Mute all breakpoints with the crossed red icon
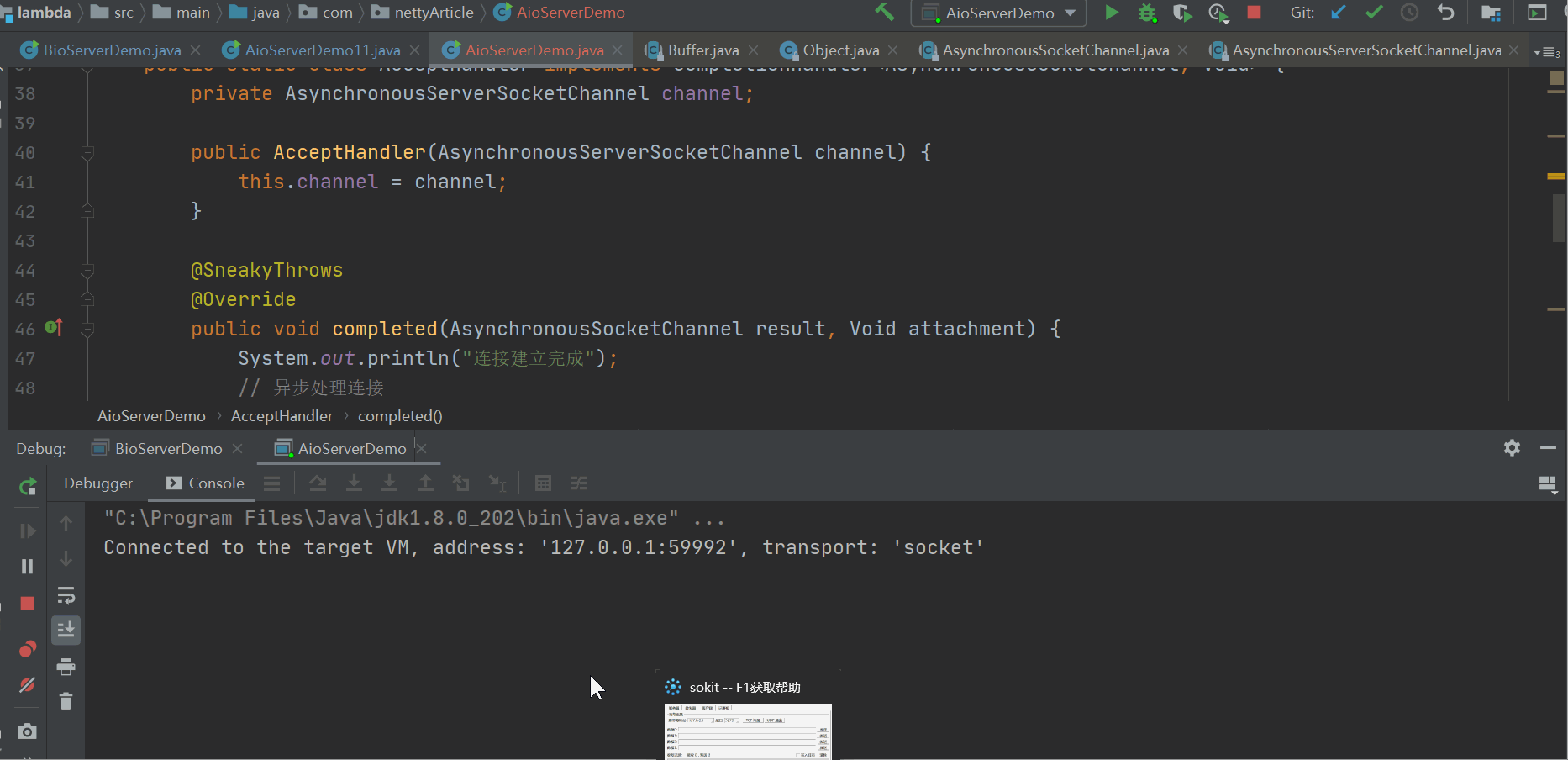The height and width of the screenshot is (760, 1568). (x=27, y=685)
